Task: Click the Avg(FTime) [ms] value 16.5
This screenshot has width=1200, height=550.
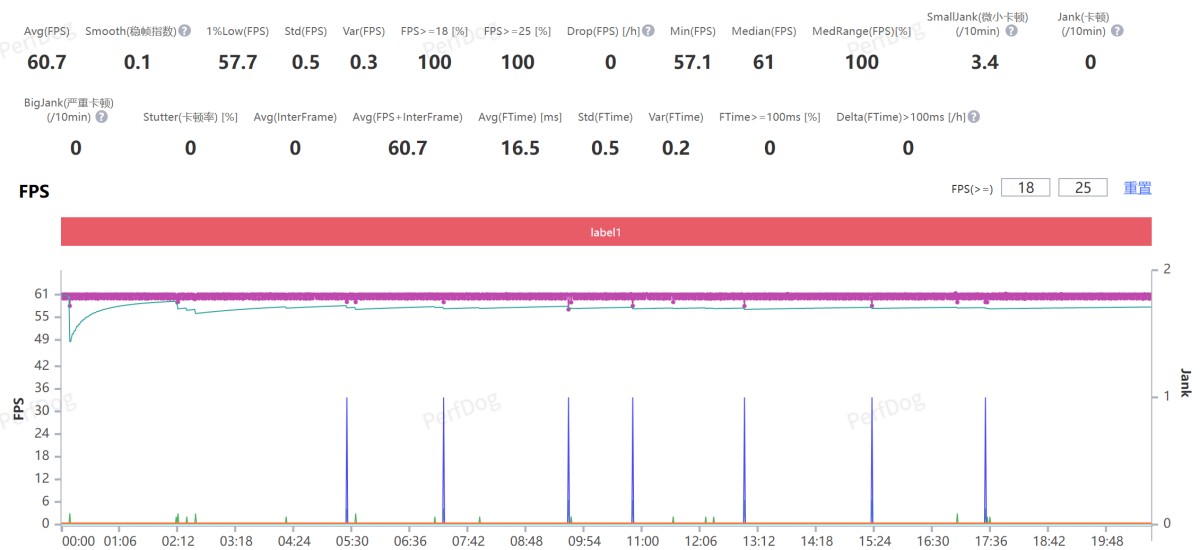Action: point(520,148)
